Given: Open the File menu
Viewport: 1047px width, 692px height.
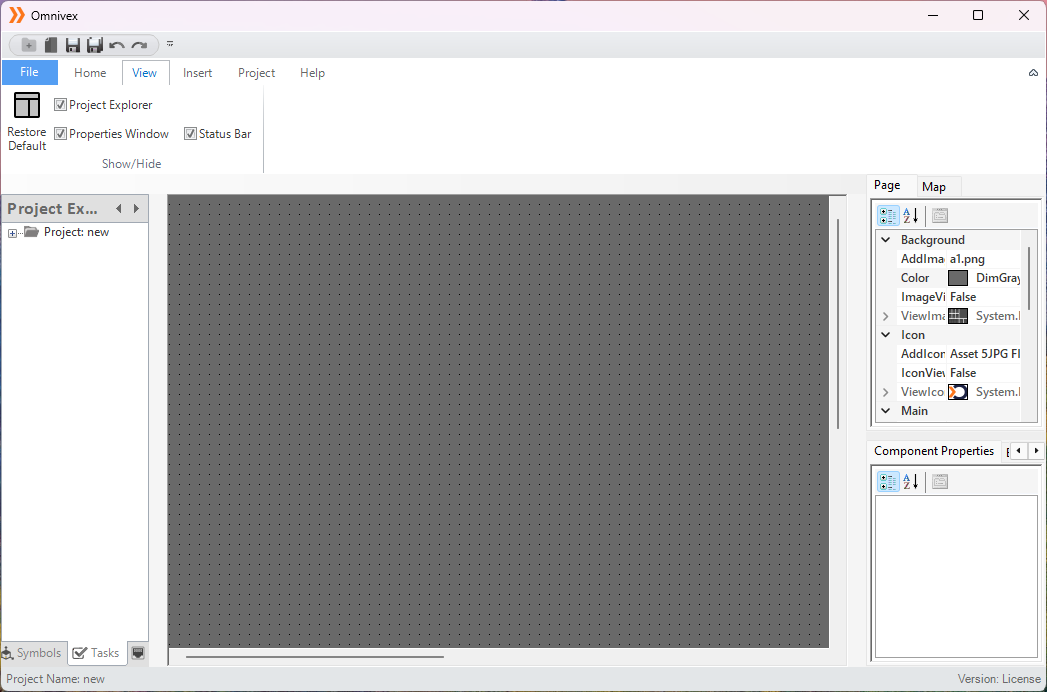Looking at the screenshot, I should [x=29, y=72].
